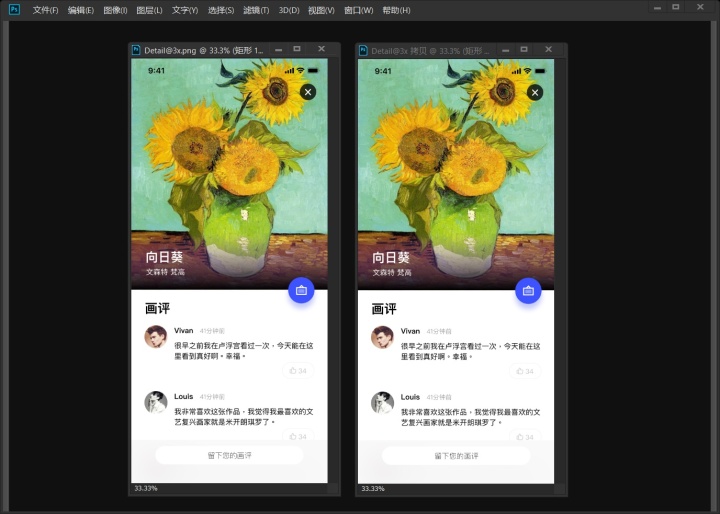Click the name Vivan in the right document
The height and width of the screenshot is (514, 720).
pos(411,331)
